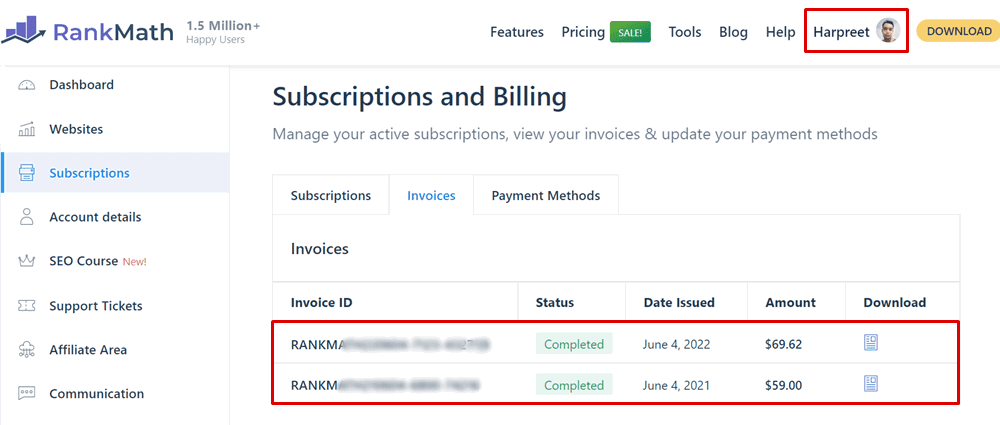Click the SEO Course crown icon
Screen dimensions: 1000x425
(27, 261)
